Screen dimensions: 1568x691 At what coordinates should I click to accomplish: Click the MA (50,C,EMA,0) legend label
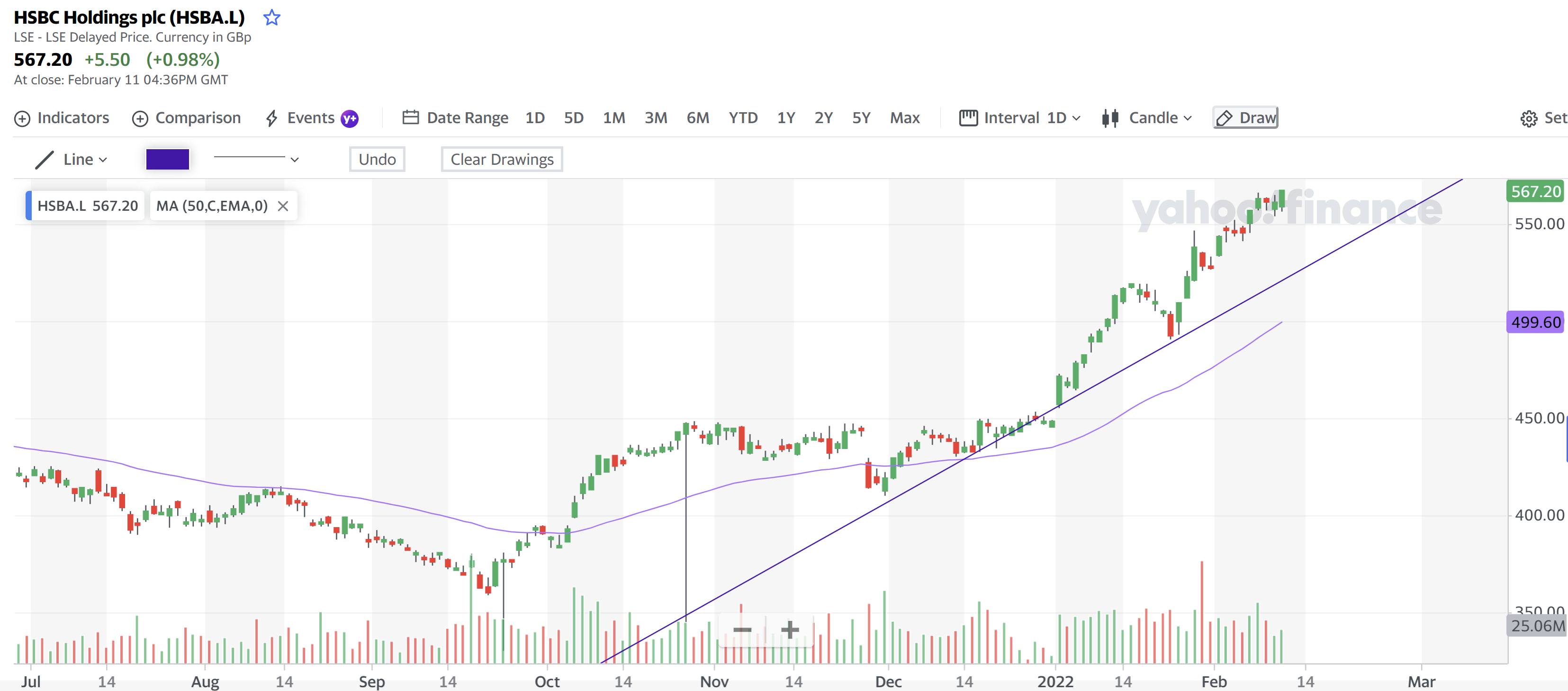212,206
